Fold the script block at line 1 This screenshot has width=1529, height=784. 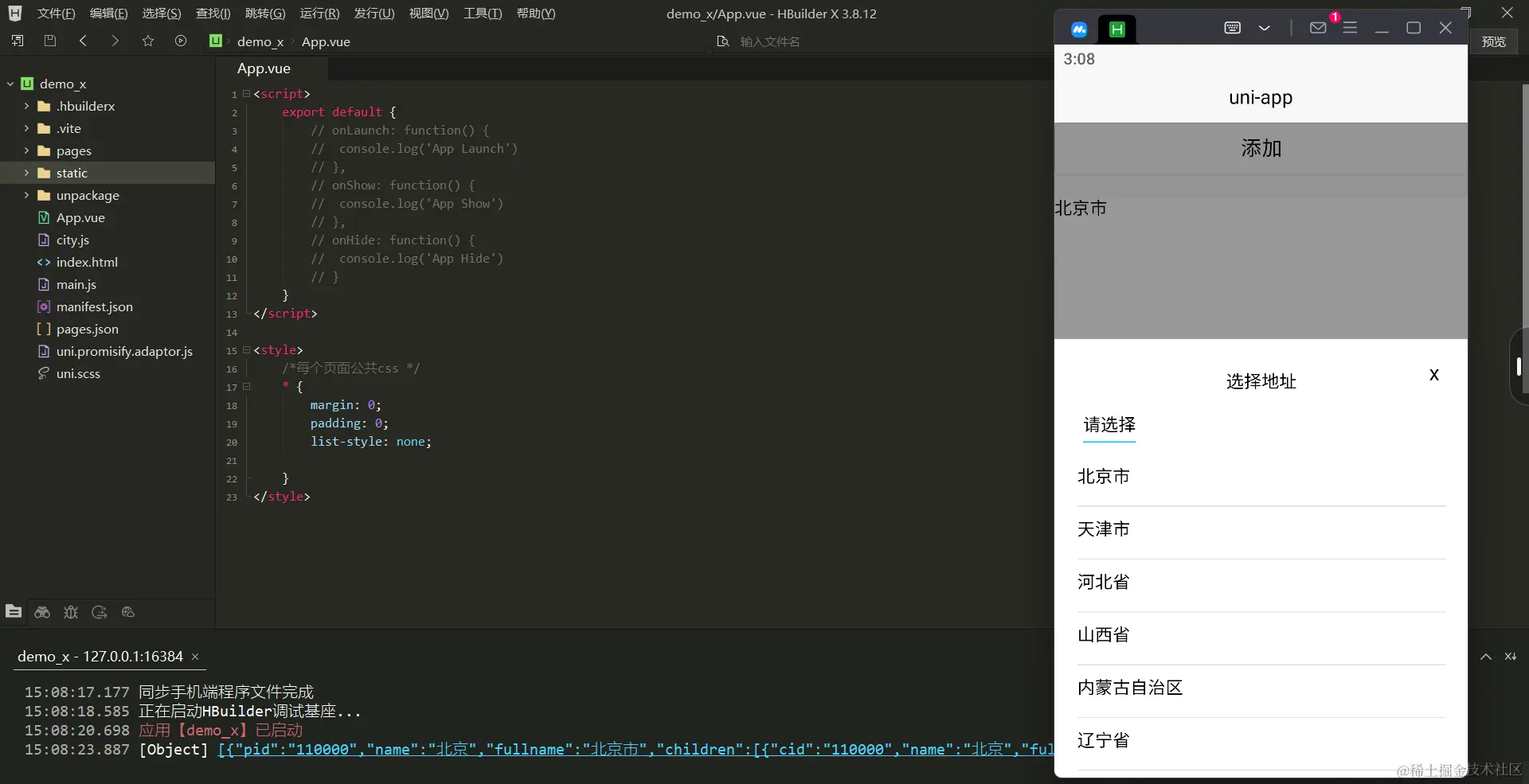click(x=246, y=94)
